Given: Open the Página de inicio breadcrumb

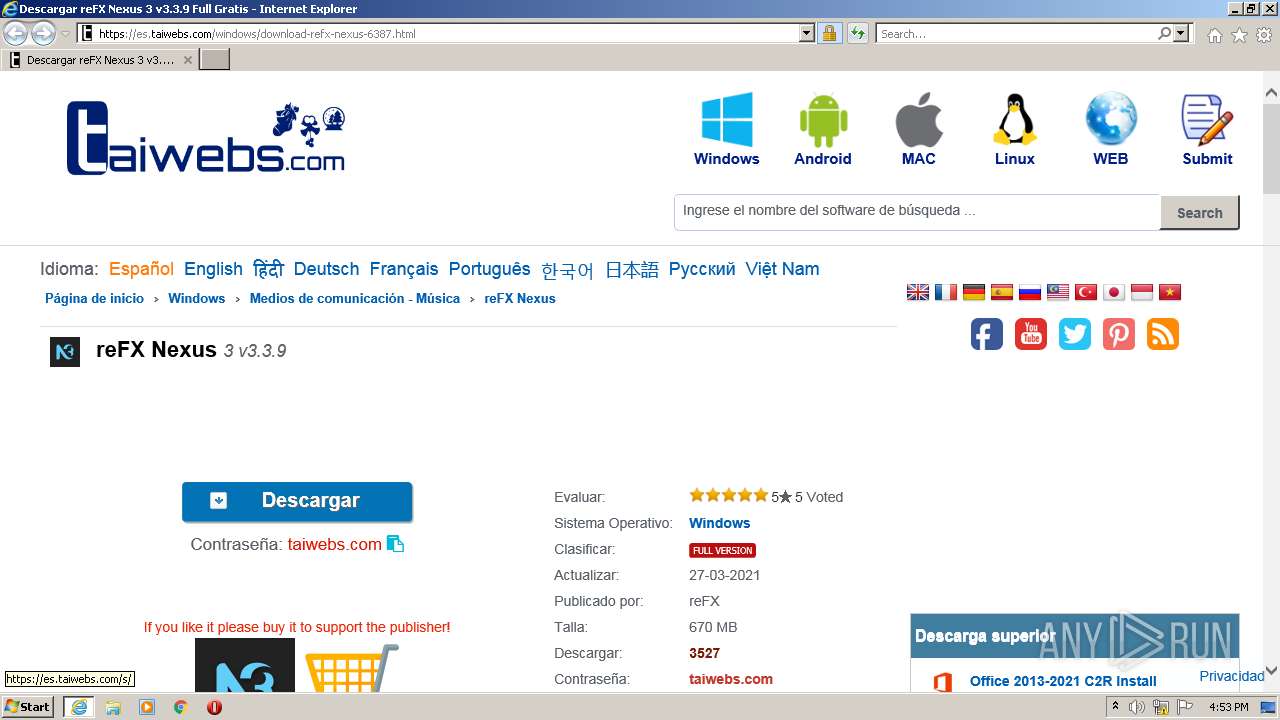Looking at the screenshot, I should 94,299.
